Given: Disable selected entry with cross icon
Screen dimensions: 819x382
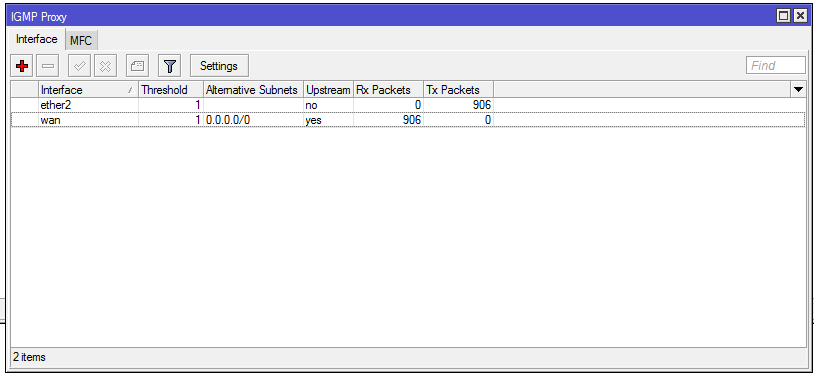Looking at the screenshot, I should point(106,66).
